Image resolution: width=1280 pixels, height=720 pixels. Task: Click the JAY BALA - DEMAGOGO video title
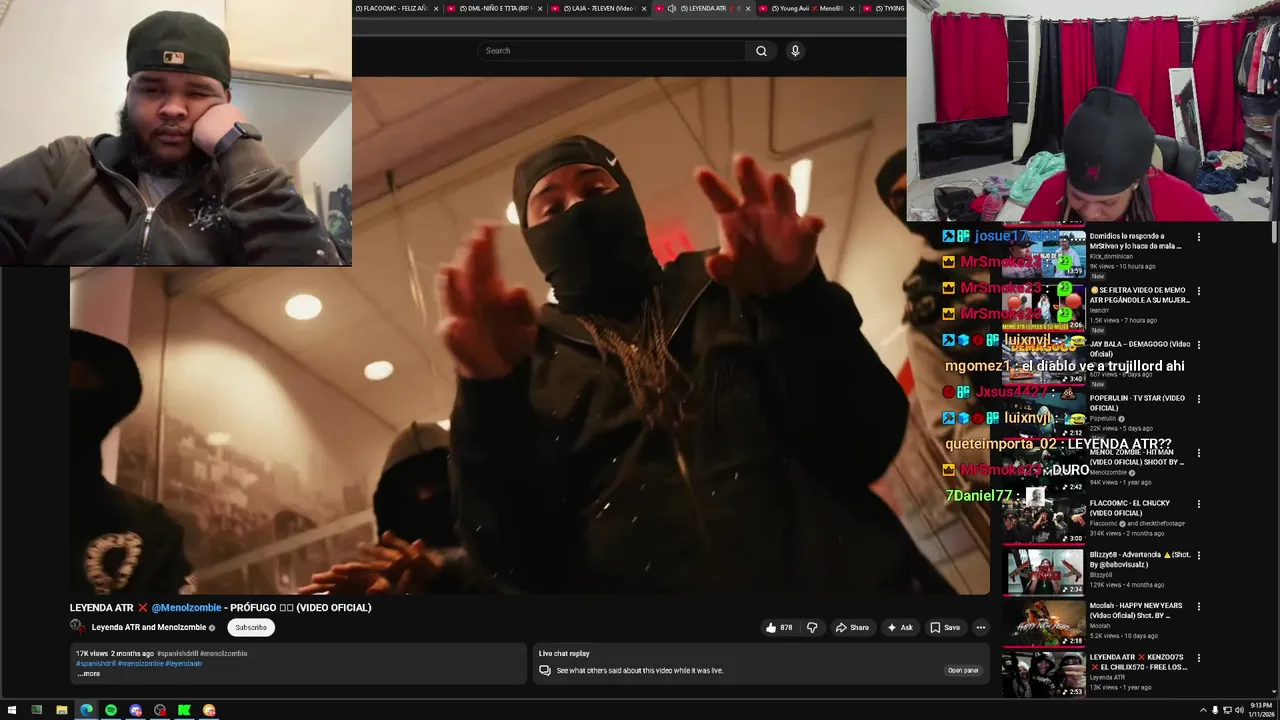[1138, 349]
